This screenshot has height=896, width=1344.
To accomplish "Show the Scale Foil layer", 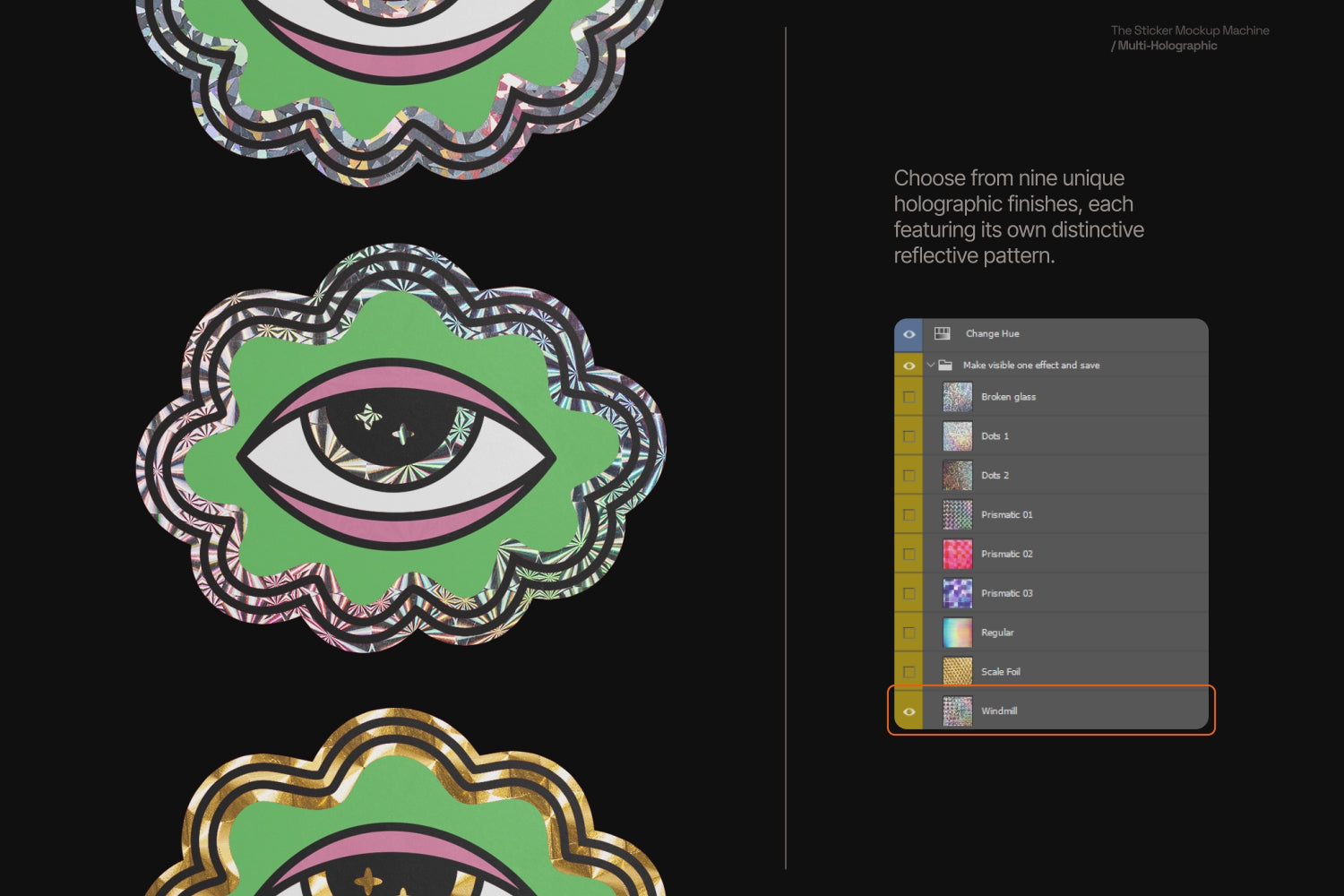I will coord(909,672).
